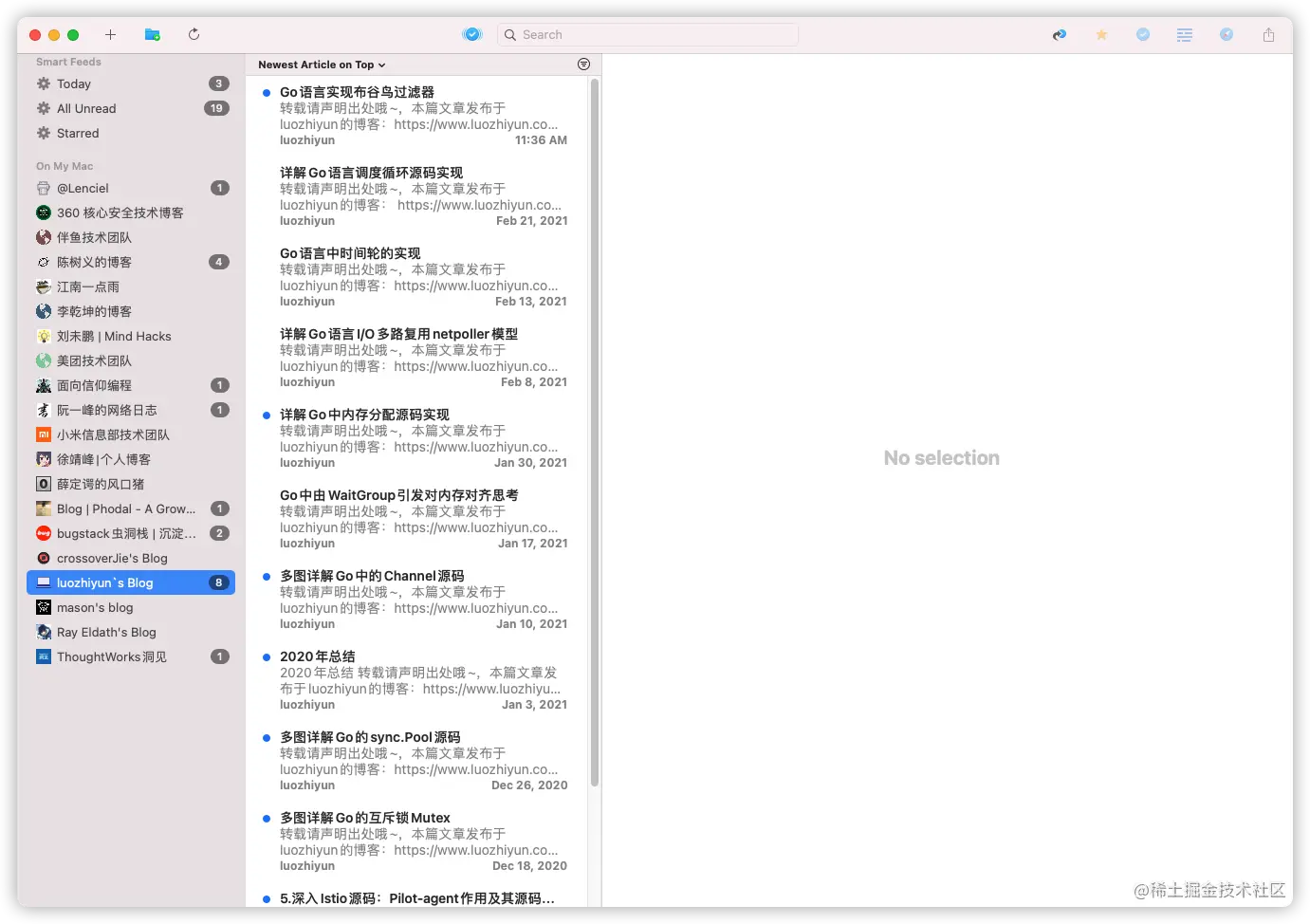Open the 360 核心安全技术博客 feed
The height and width of the screenshot is (924, 1310).
pos(131,213)
